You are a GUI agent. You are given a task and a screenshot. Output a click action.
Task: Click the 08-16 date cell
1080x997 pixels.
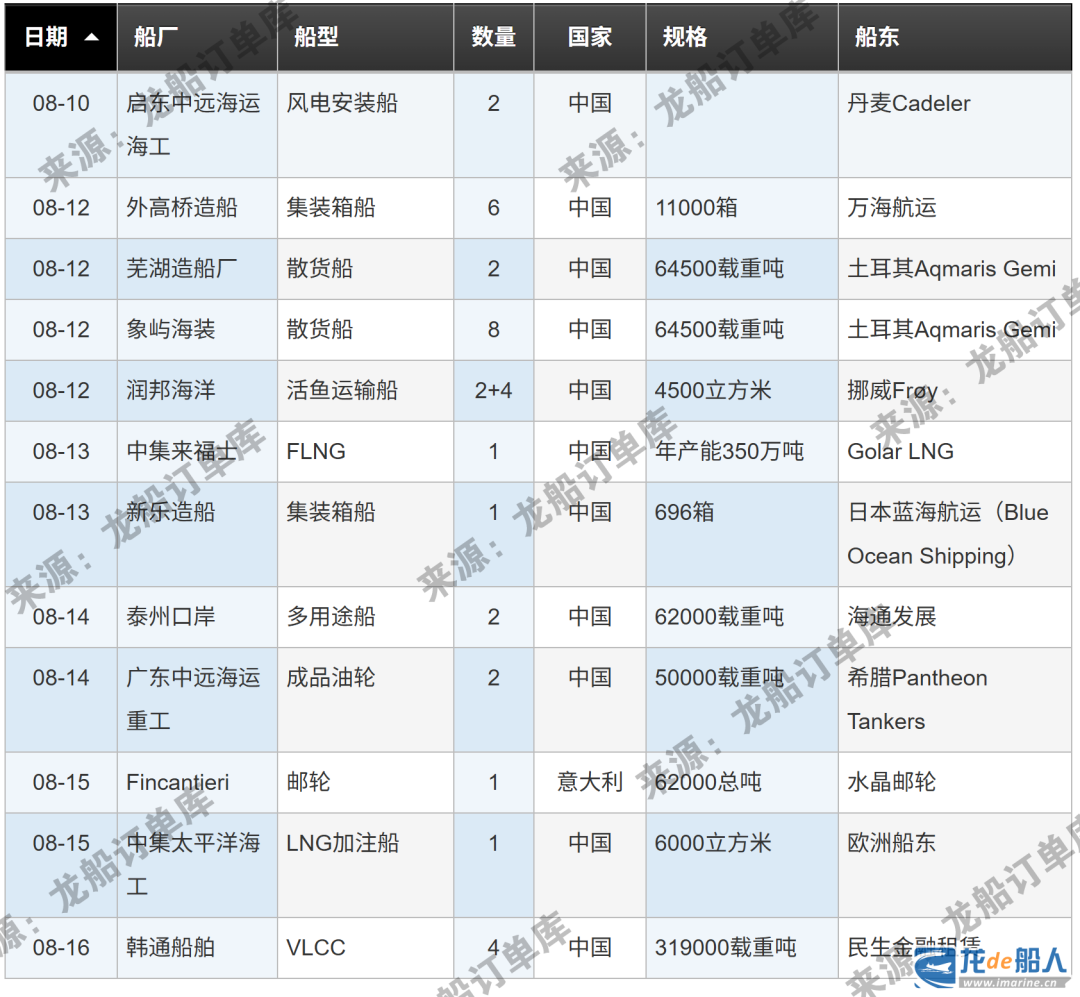tap(61, 947)
